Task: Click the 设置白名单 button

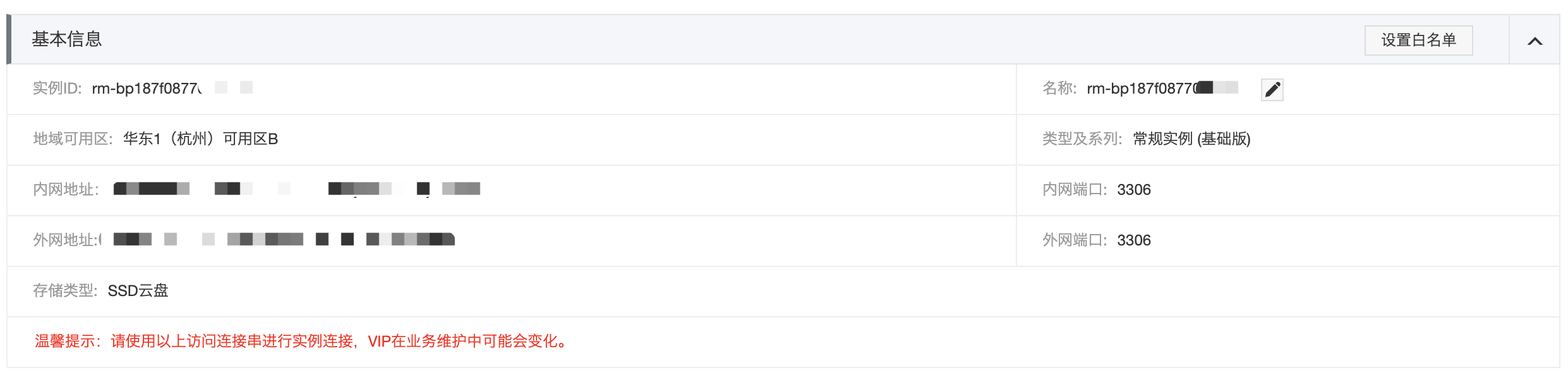Action: [1418, 40]
